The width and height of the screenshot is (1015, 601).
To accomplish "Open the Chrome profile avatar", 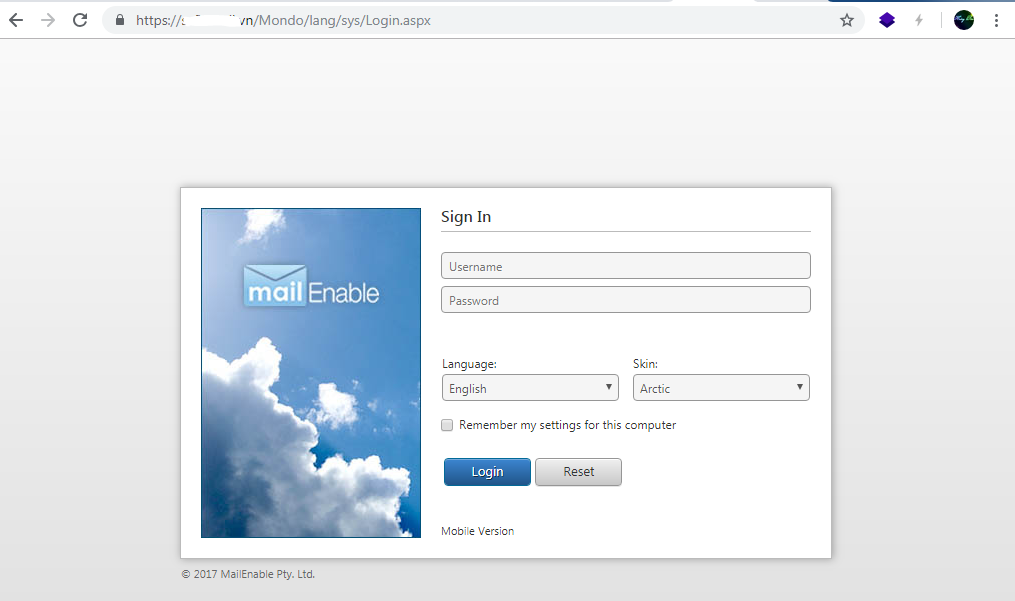I will [x=963, y=20].
